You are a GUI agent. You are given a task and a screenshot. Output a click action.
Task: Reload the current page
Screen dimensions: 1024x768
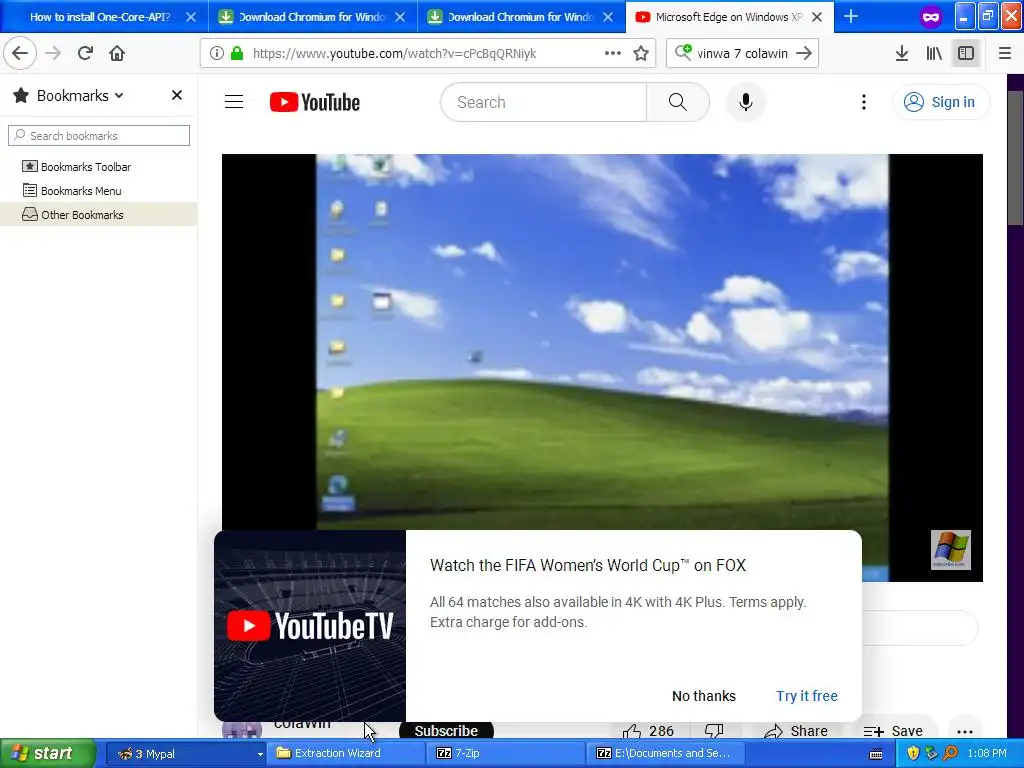(85, 53)
